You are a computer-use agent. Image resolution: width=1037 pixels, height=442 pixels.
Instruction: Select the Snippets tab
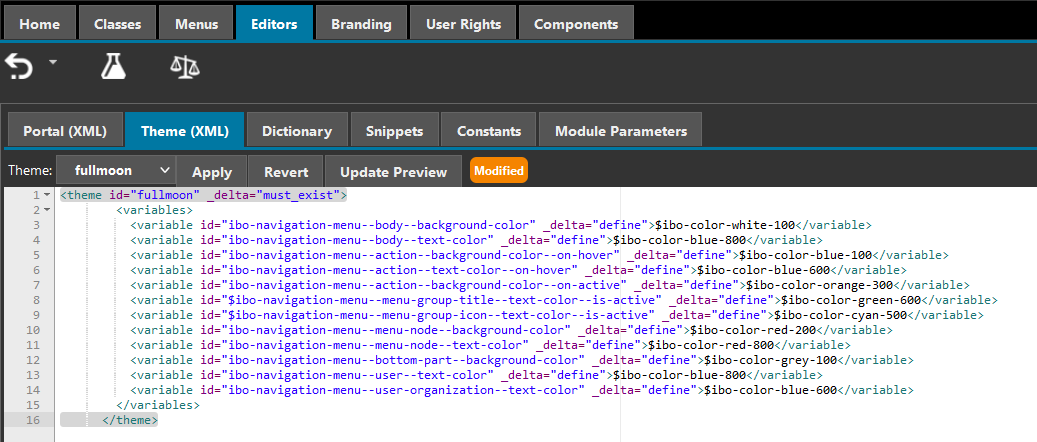393,130
